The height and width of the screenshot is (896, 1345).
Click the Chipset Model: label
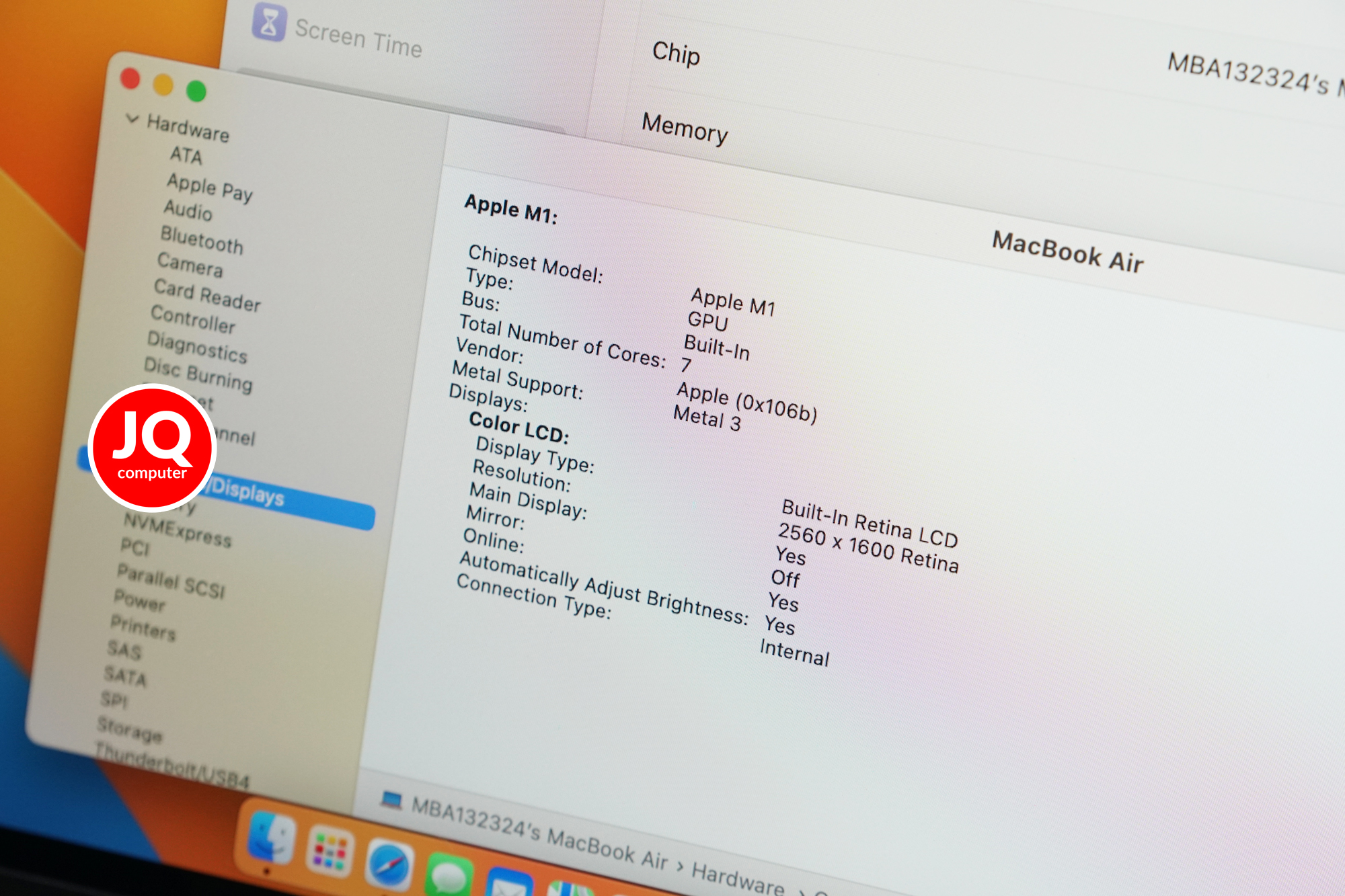coord(536,263)
